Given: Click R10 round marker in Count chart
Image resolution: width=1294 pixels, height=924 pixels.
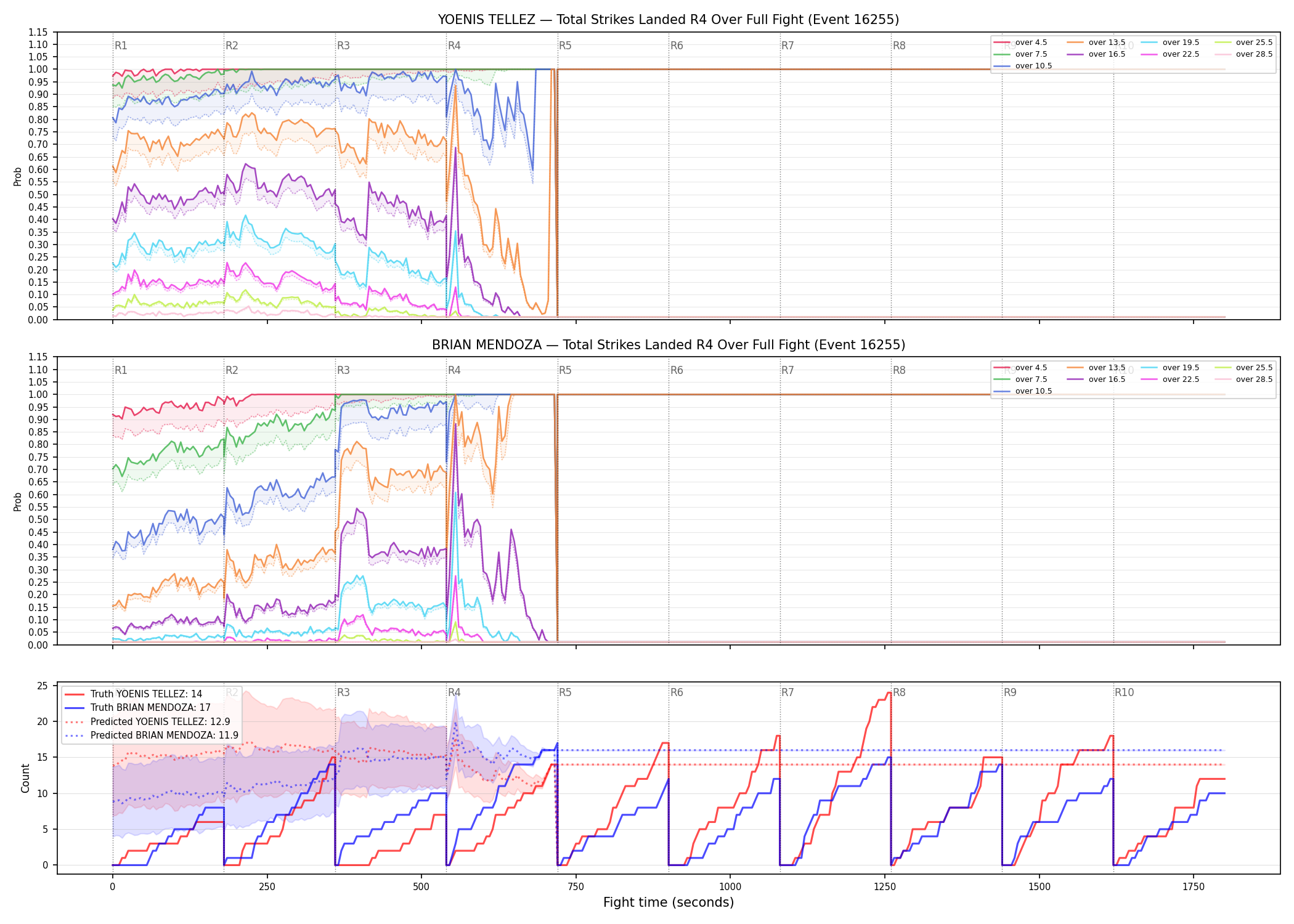Looking at the screenshot, I should coord(1124,692).
